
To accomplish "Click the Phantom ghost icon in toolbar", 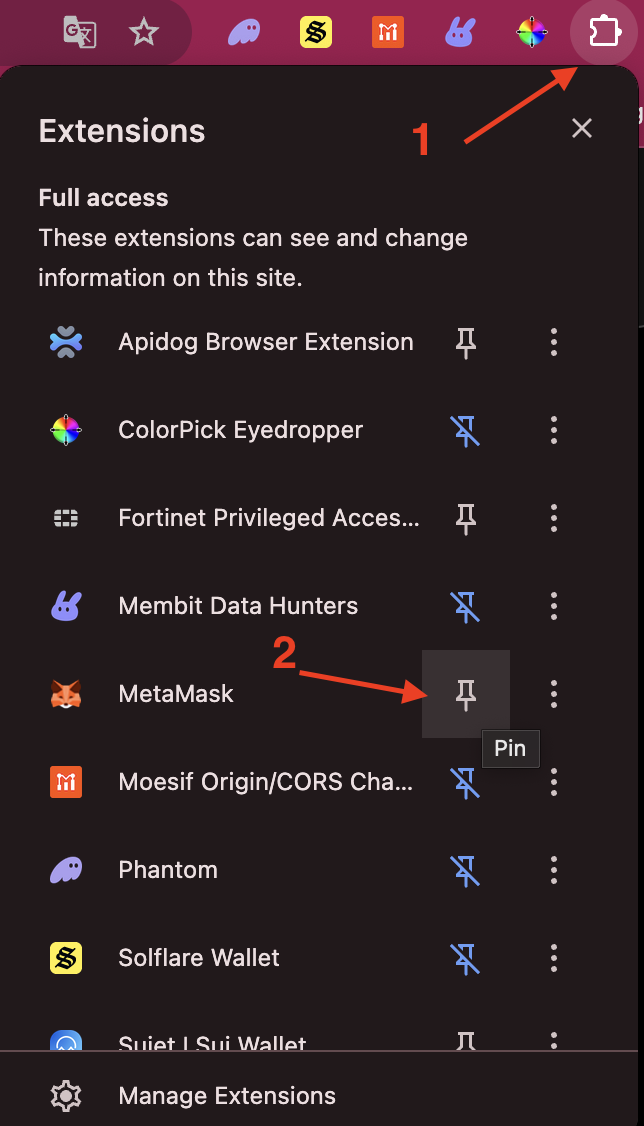I will tap(245, 33).
